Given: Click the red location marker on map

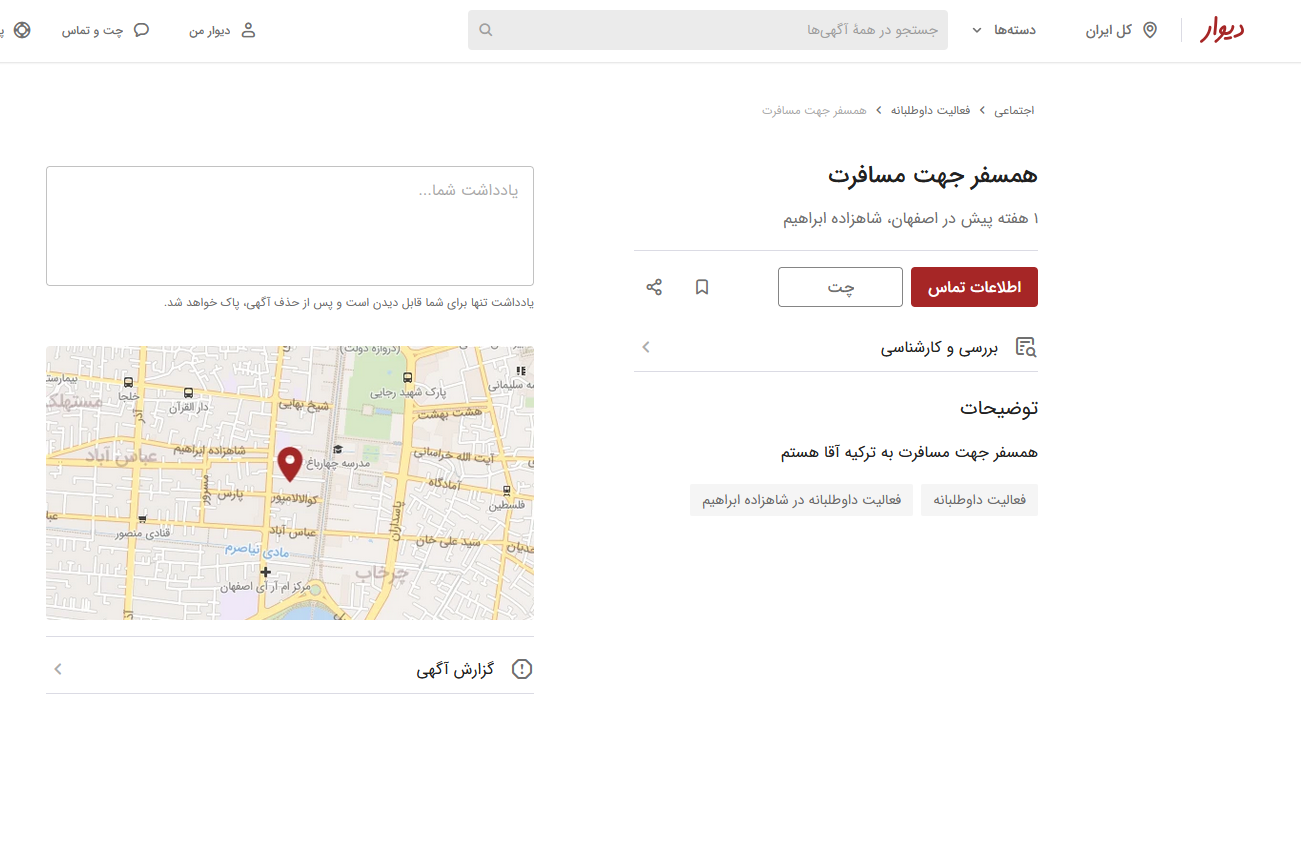Looking at the screenshot, I should [290, 465].
